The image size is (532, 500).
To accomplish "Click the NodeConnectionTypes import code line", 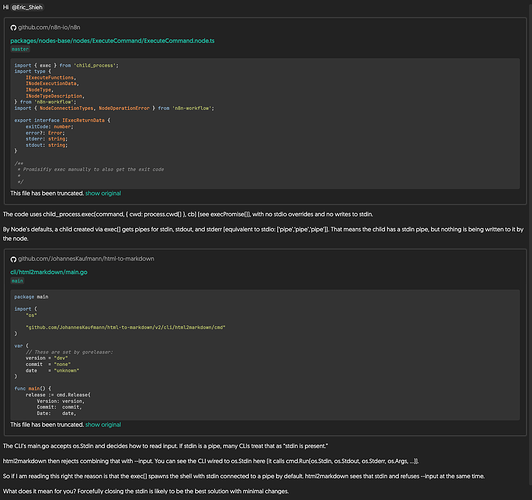I will (114, 108).
